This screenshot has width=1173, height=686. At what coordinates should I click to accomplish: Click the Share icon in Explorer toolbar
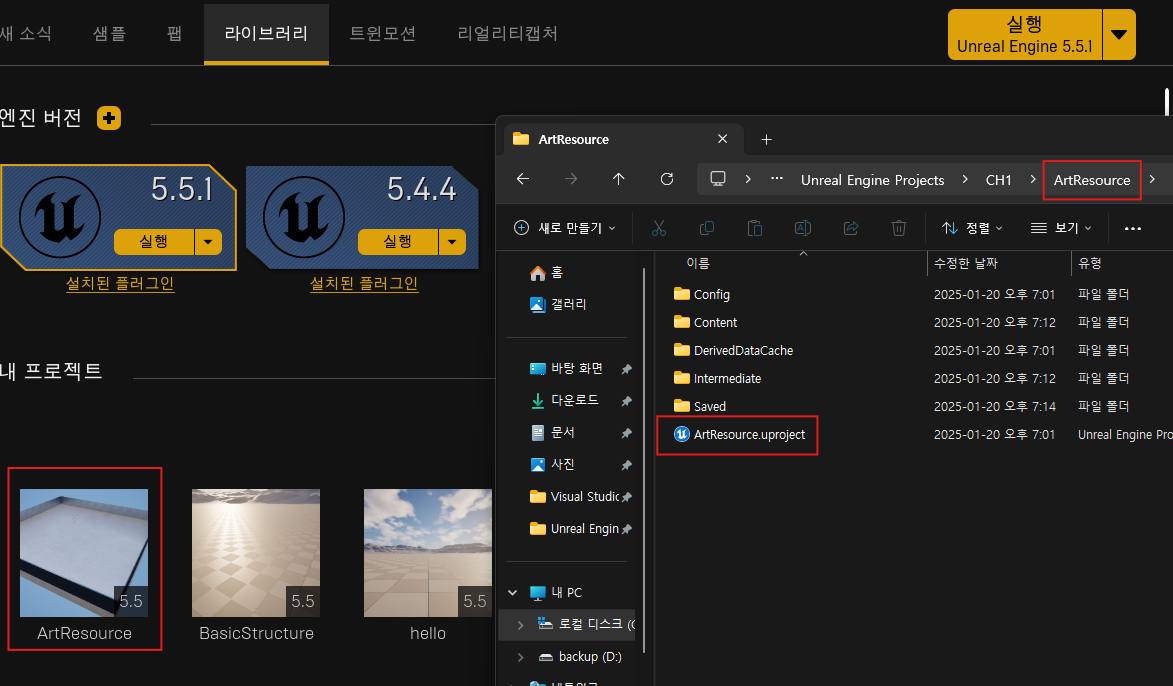pyautogui.click(x=851, y=228)
